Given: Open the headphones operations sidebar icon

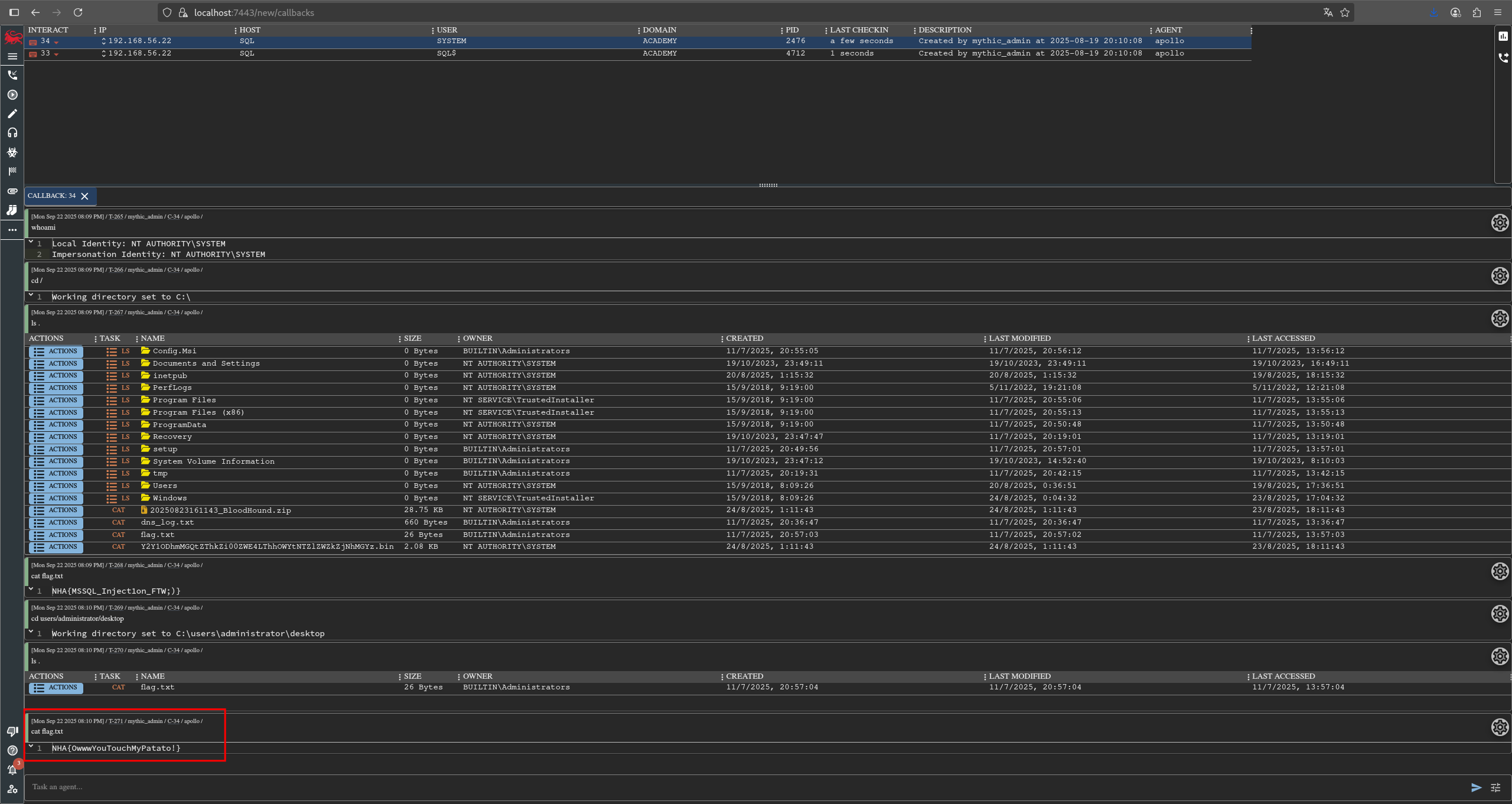Looking at the screenshot, I should [x=12, y=133].
